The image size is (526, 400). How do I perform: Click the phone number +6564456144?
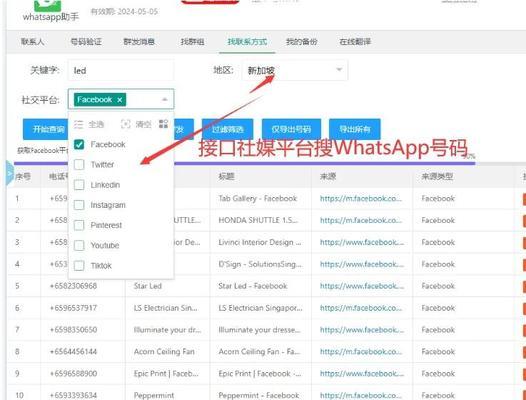point(73,352)
